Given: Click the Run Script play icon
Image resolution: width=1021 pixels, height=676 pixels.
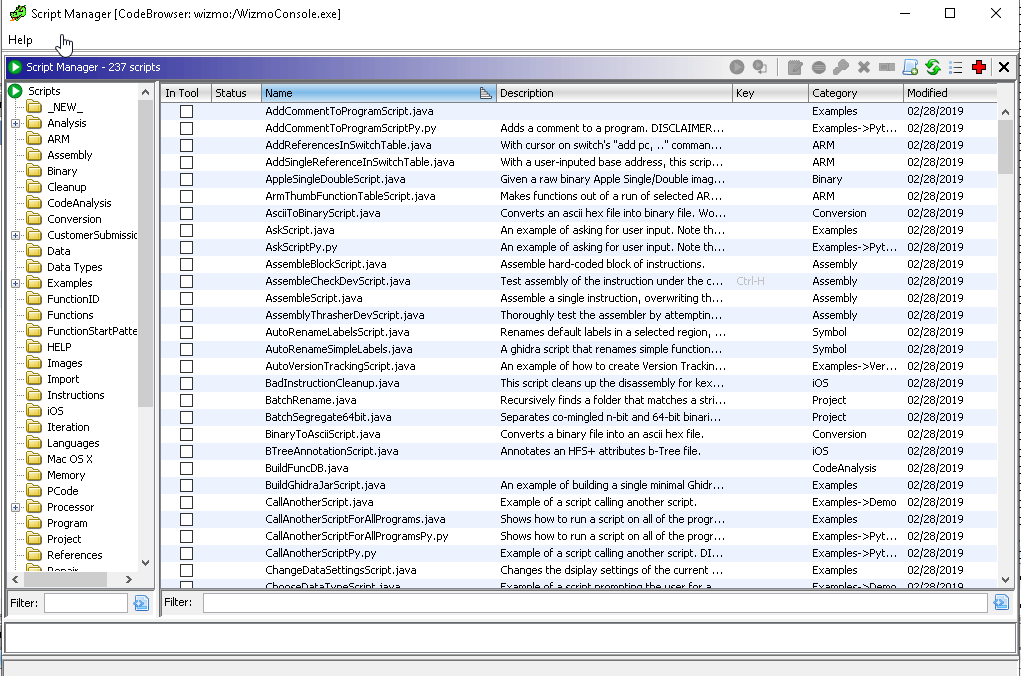Looking at the screenshot, I should pos(736,67).
